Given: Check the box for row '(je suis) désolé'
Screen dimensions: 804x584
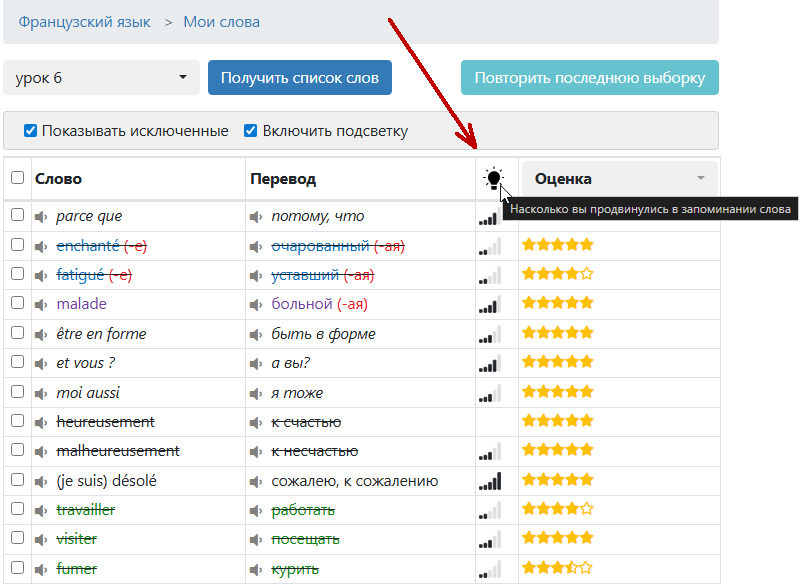Looking at the screenshot, I should (x=17, y=479).
